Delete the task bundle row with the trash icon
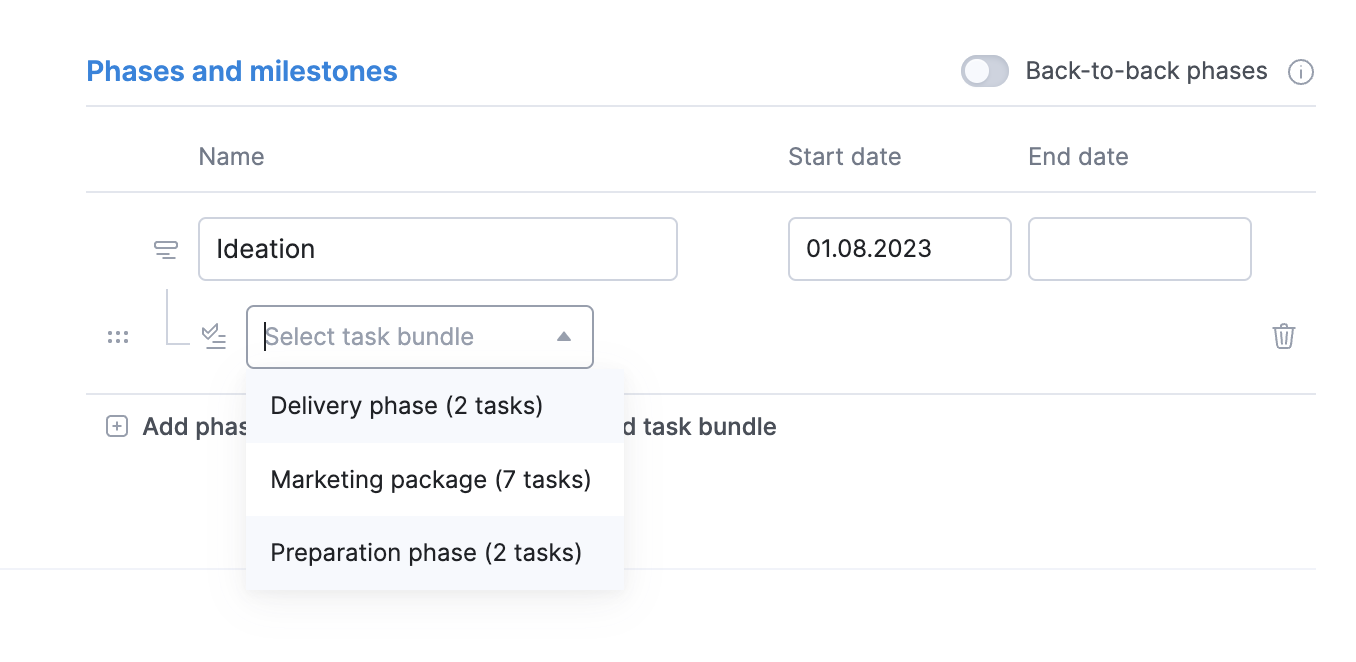1356x662 pixels. 1284,336
